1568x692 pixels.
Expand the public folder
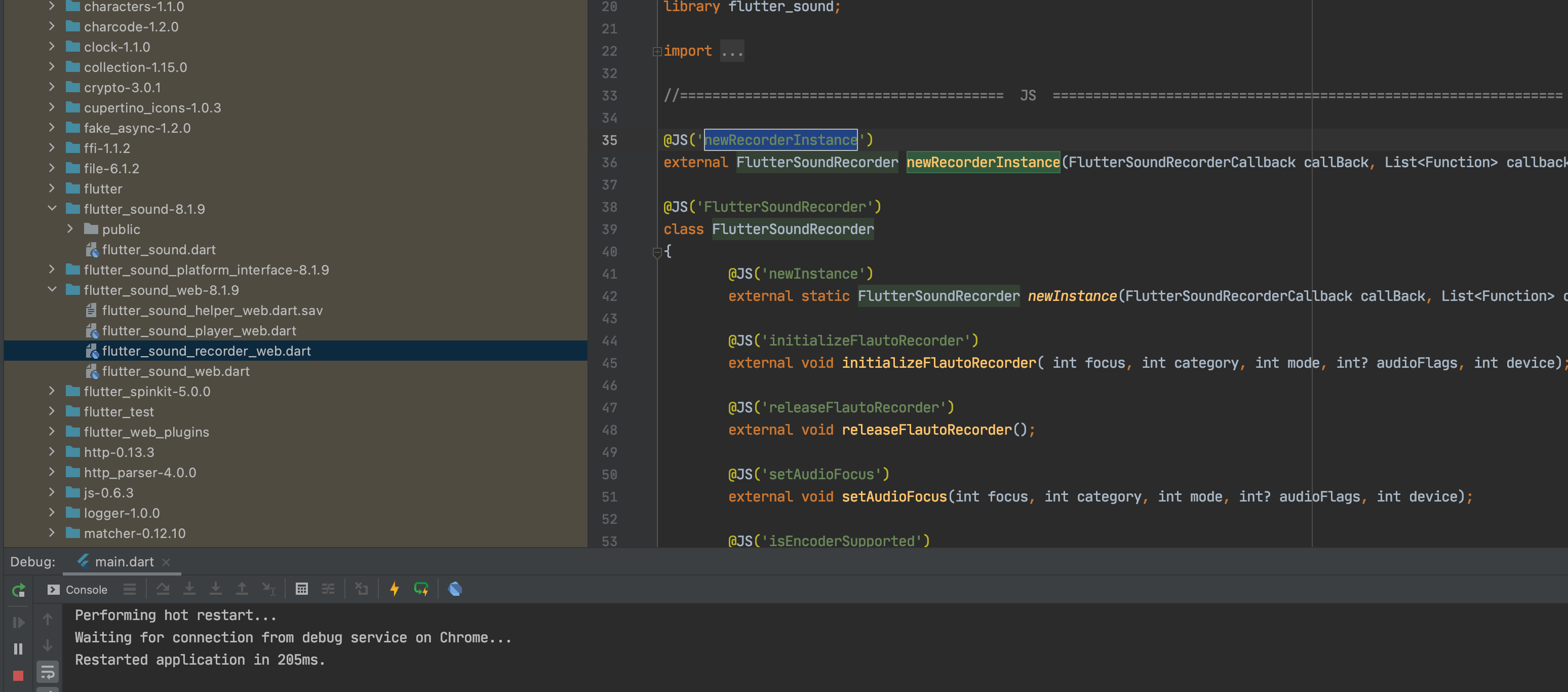point(70,229)
